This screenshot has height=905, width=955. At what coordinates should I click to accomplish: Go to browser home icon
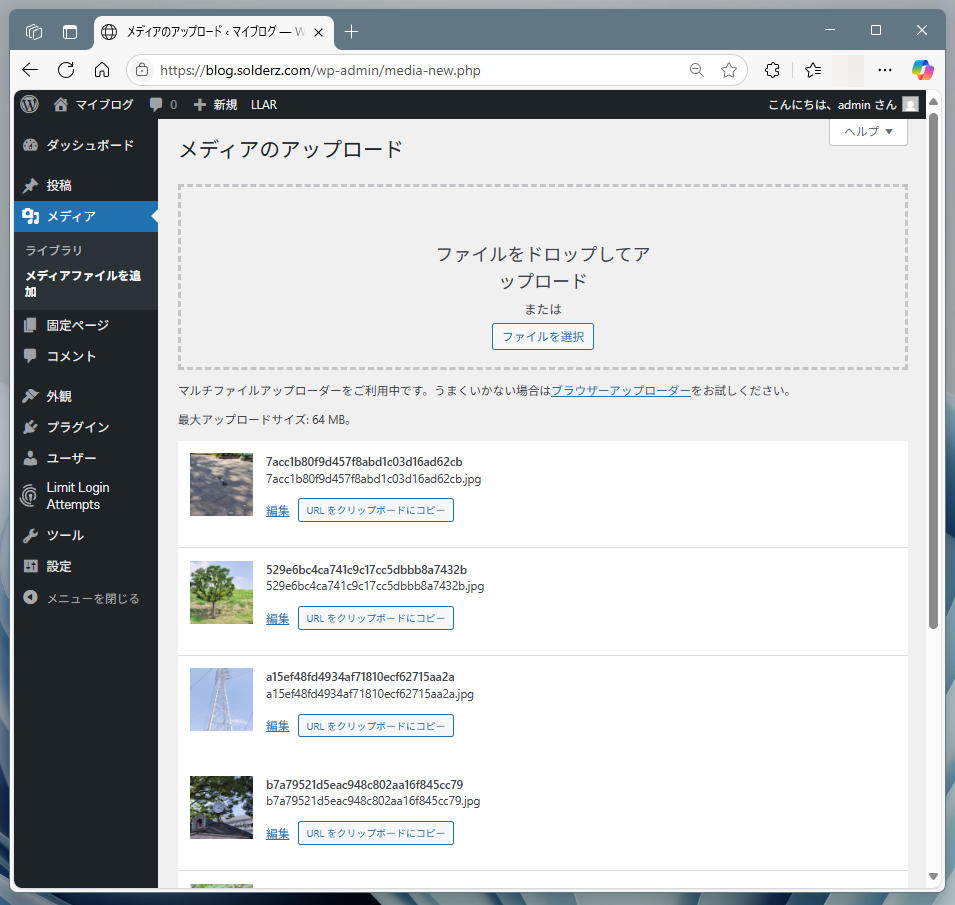click(102, 70)
